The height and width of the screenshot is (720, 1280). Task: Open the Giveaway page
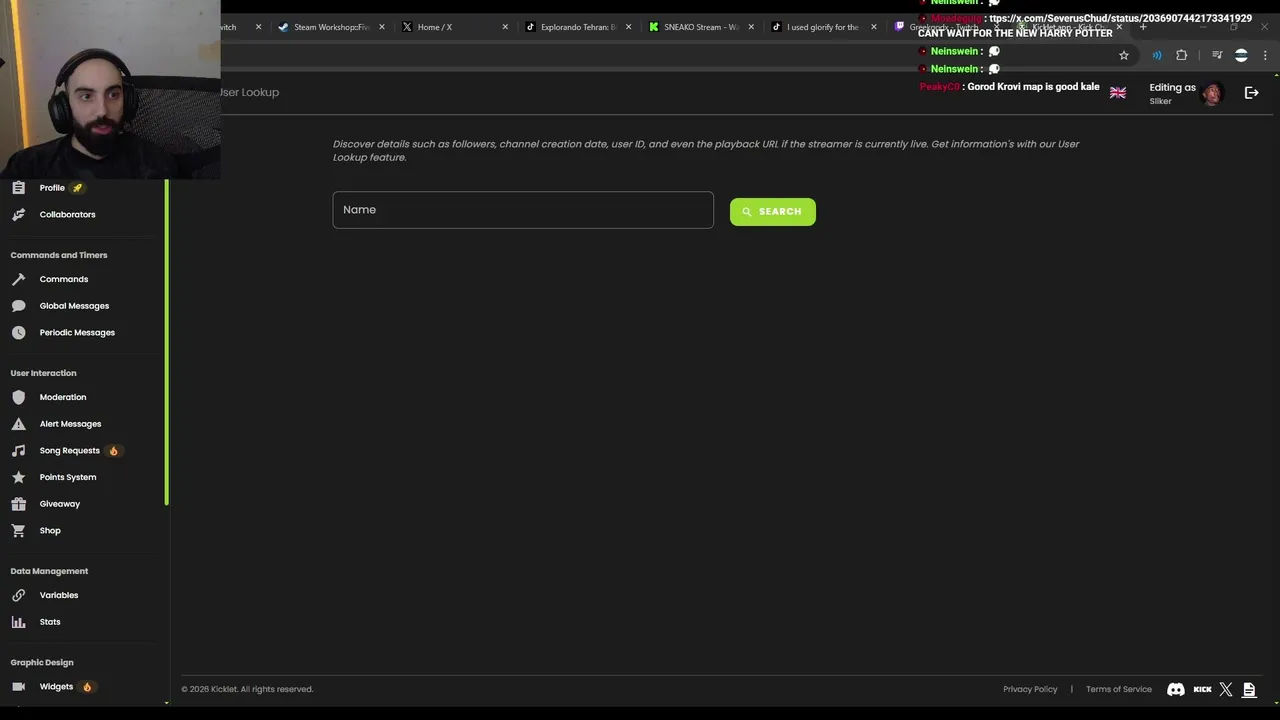60,504
